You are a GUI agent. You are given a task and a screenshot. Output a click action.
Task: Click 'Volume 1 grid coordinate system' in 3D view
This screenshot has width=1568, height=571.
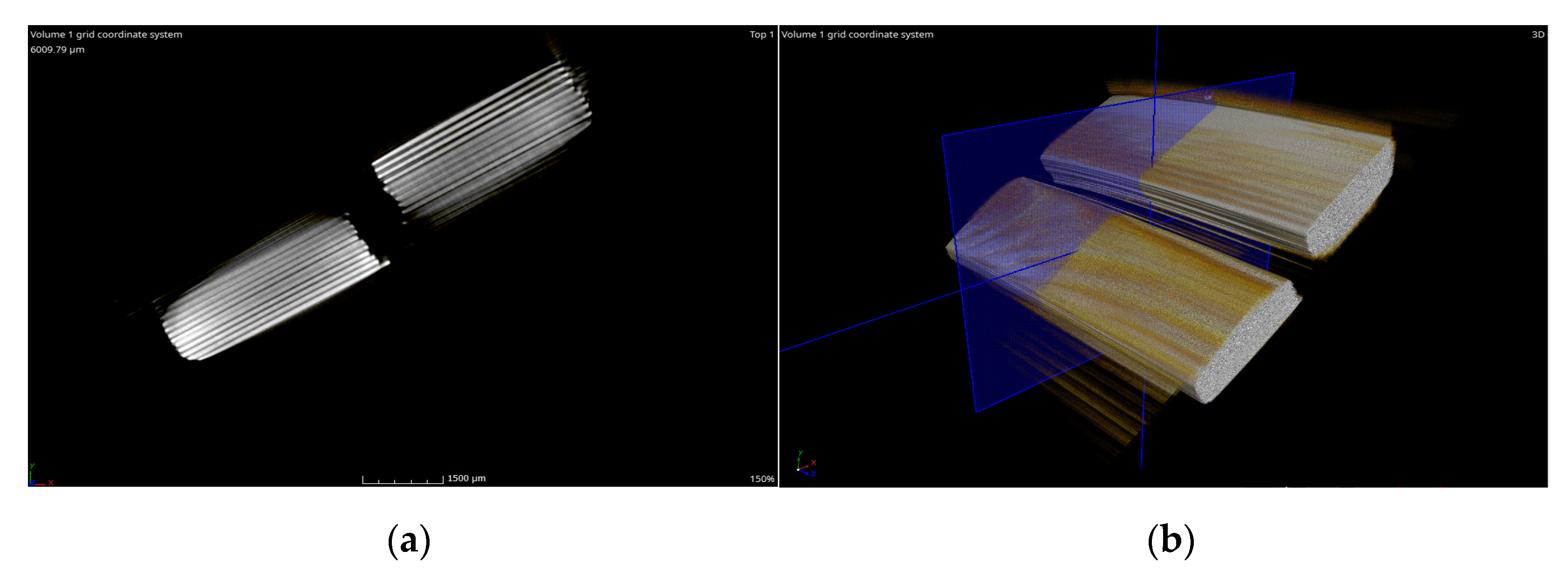(857, 35)
